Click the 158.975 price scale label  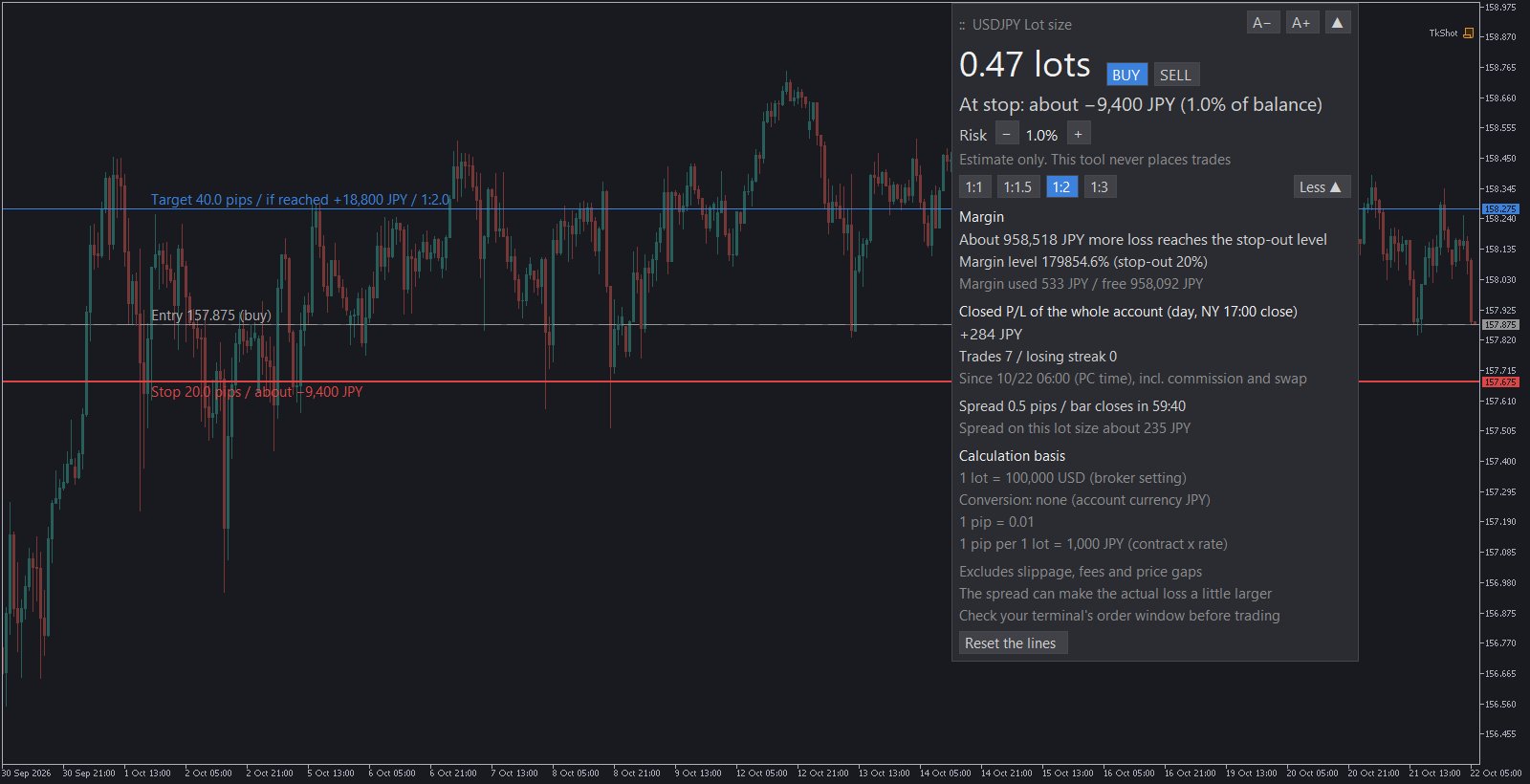click(x=1500, y=8)
